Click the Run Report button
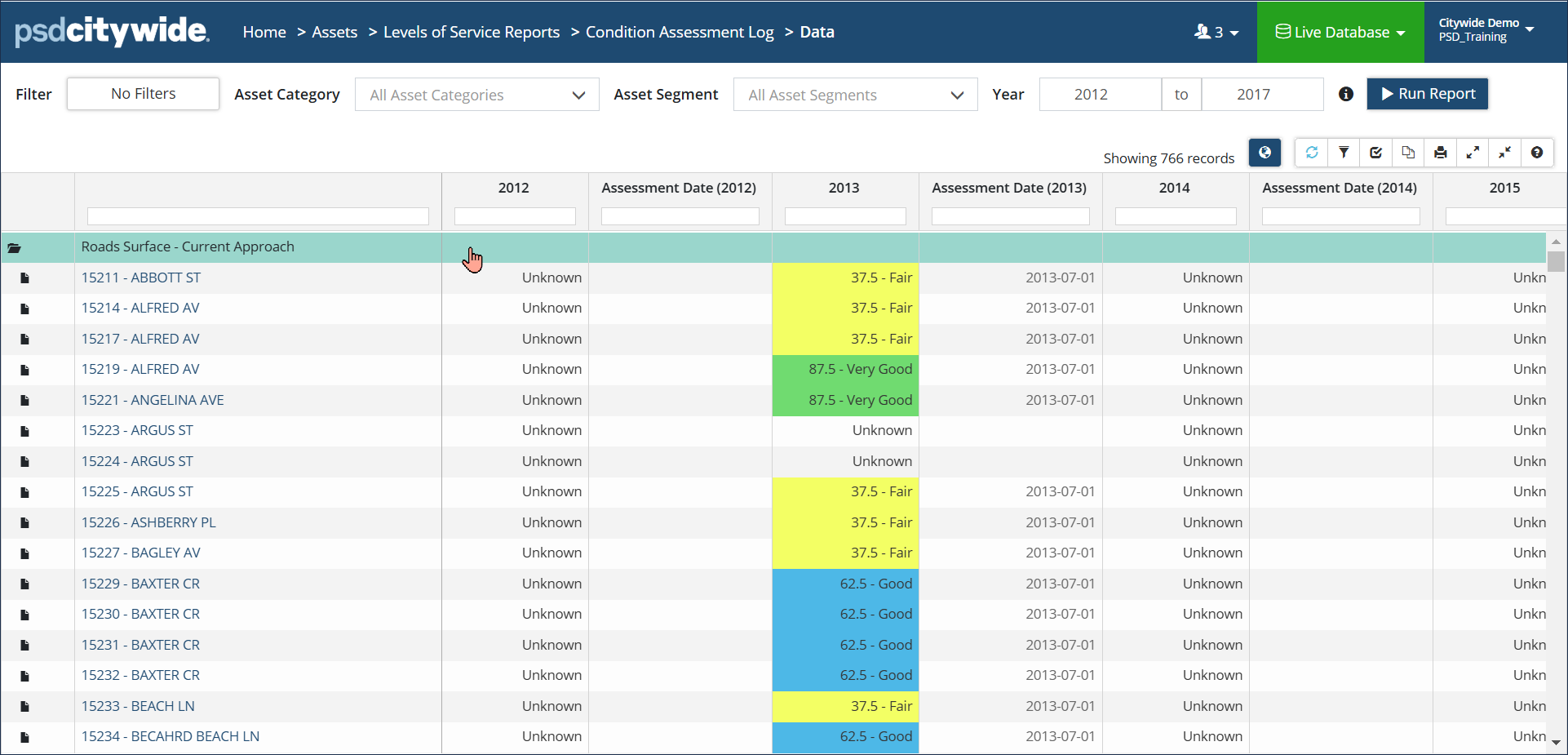The width and height of the screenshot is (1568, 755). point(1428,94)
